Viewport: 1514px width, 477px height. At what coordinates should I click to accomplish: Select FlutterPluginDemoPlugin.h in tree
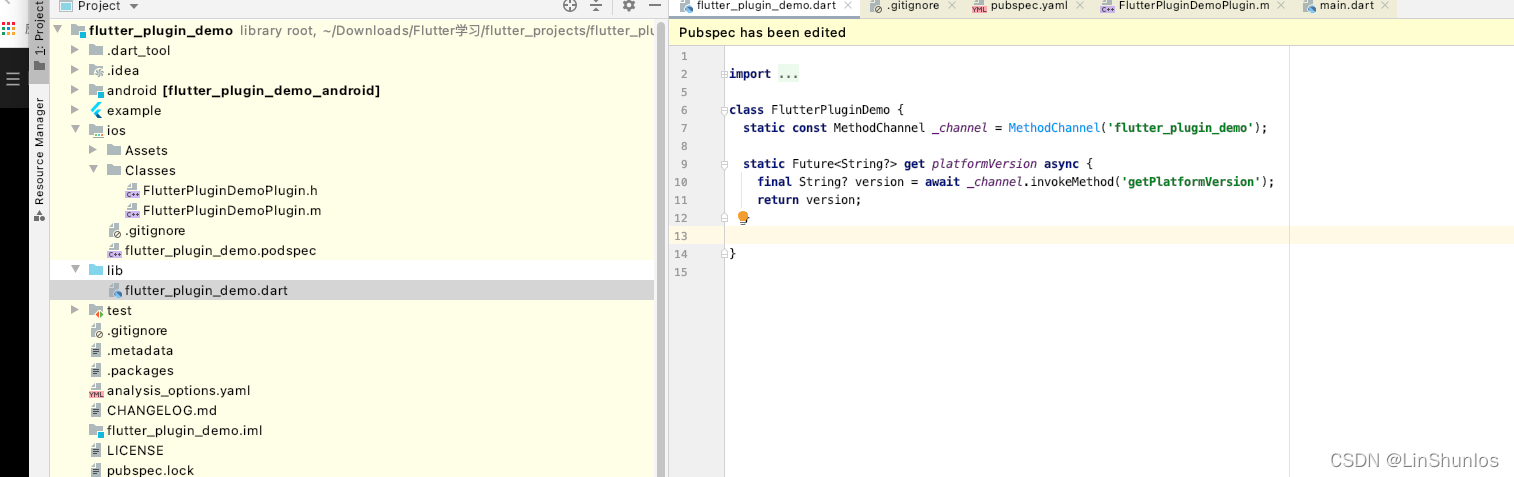[x=230, y=190]
